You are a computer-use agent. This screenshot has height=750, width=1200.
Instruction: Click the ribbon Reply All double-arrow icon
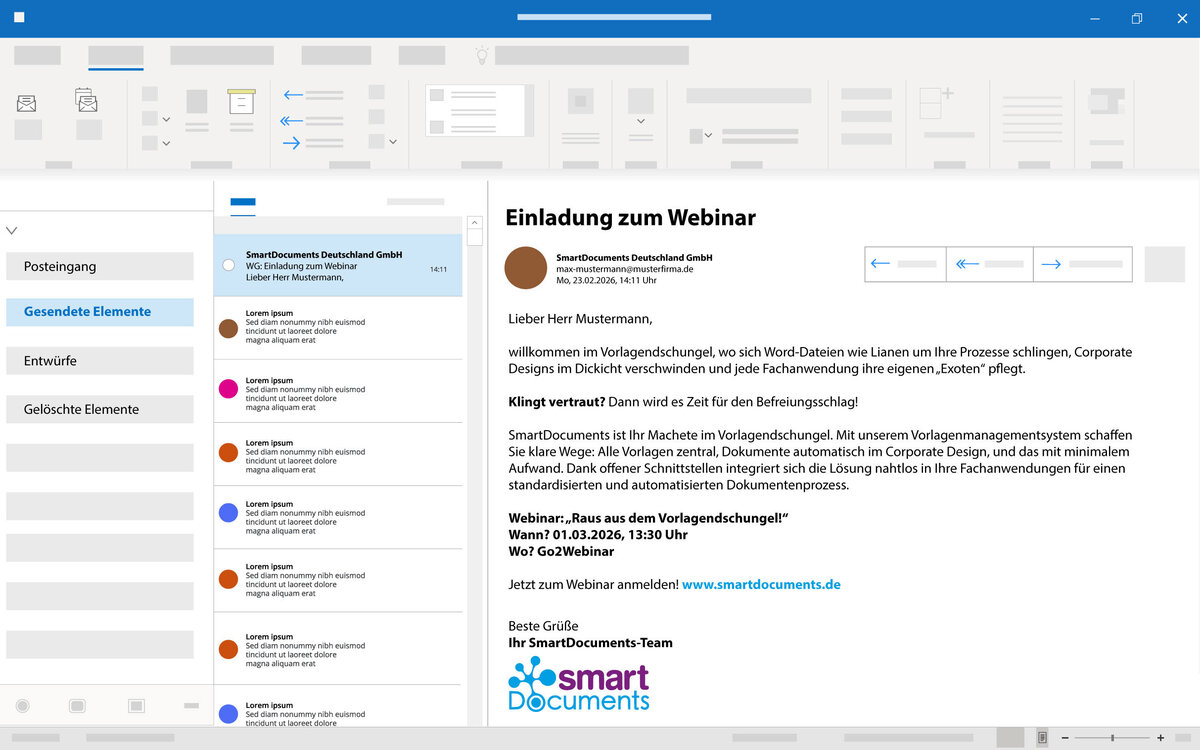tap(292, 120)
